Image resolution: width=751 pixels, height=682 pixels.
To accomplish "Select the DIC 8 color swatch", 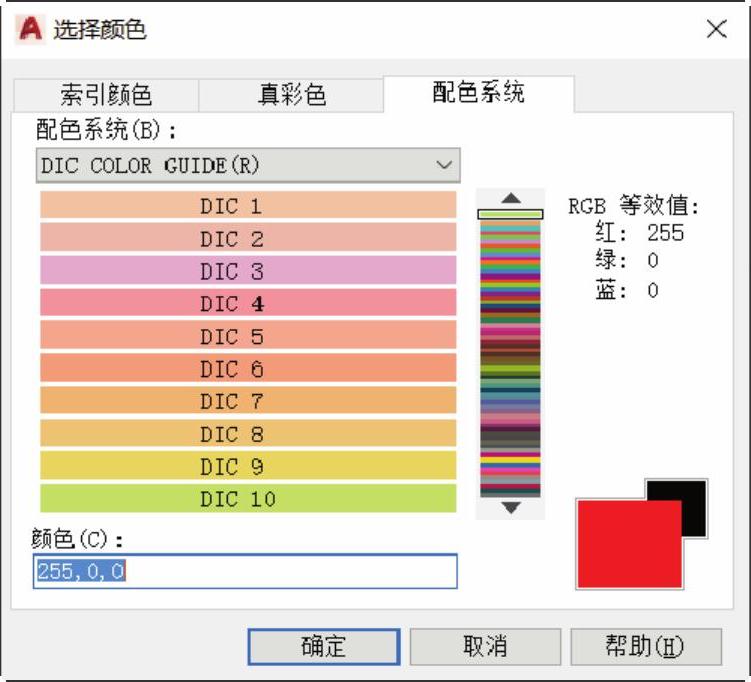I will tap(248, 433).
